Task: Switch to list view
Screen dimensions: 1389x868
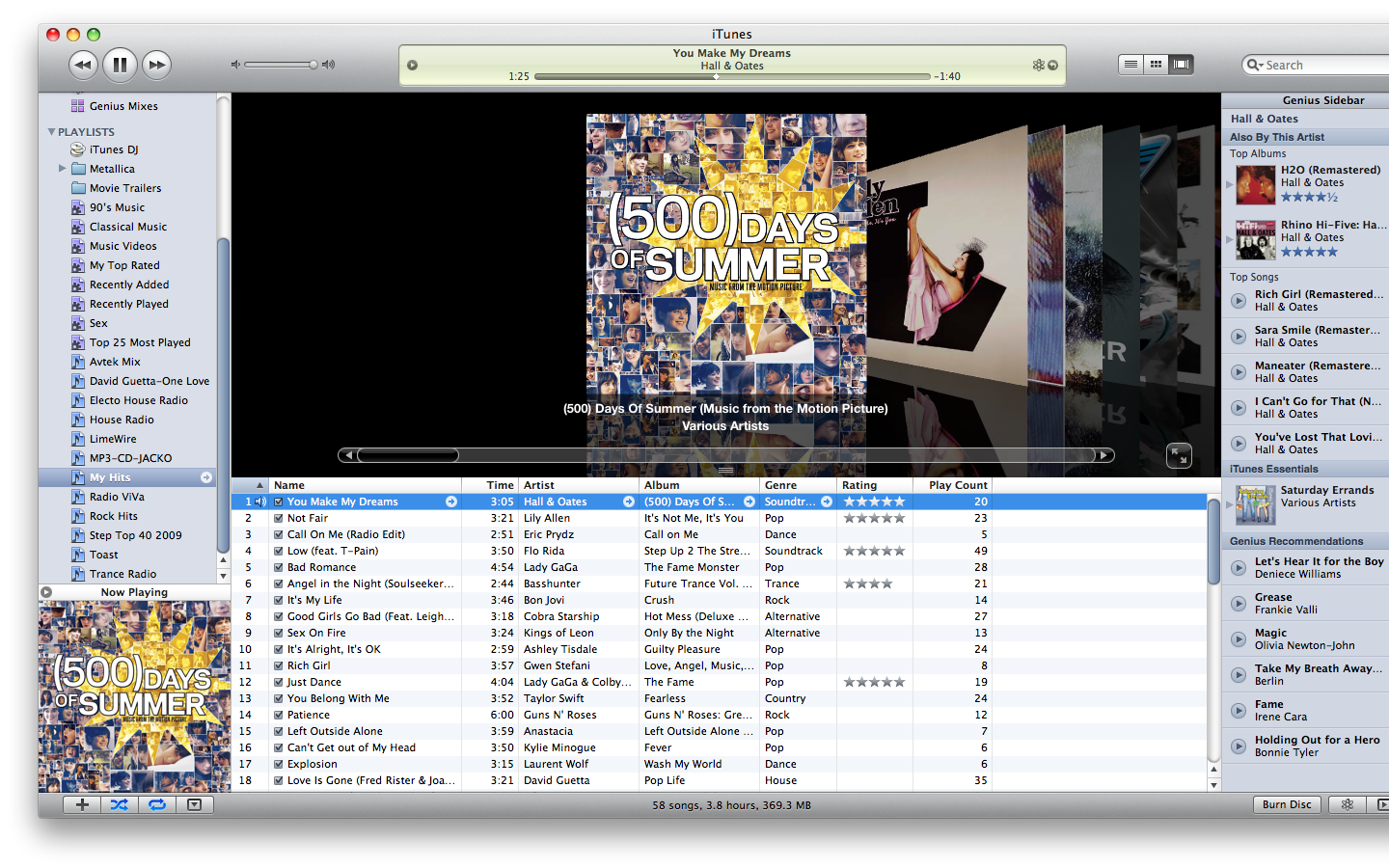Action: pos(1130,65)
